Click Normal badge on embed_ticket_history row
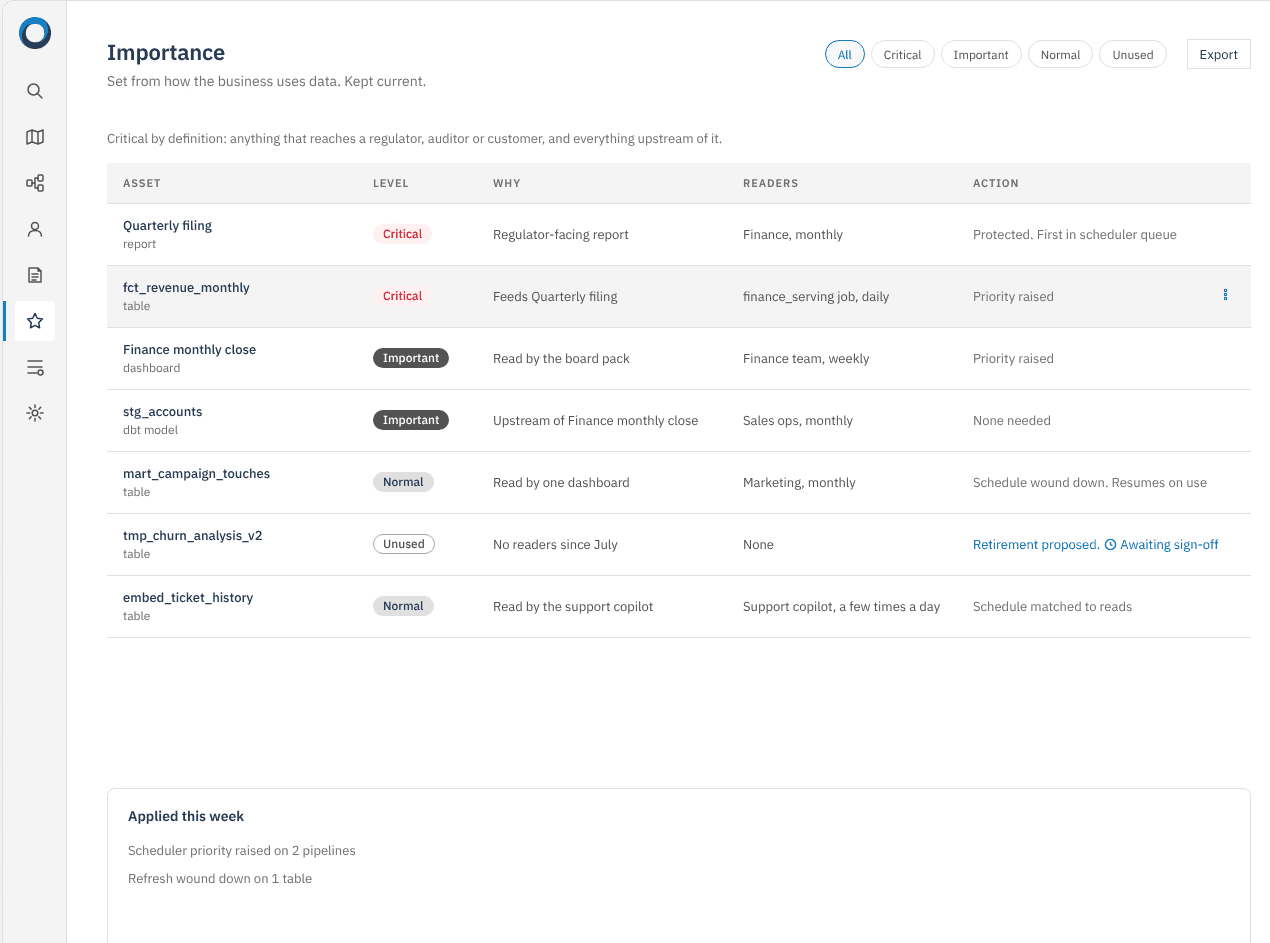 tap(403, 606)
